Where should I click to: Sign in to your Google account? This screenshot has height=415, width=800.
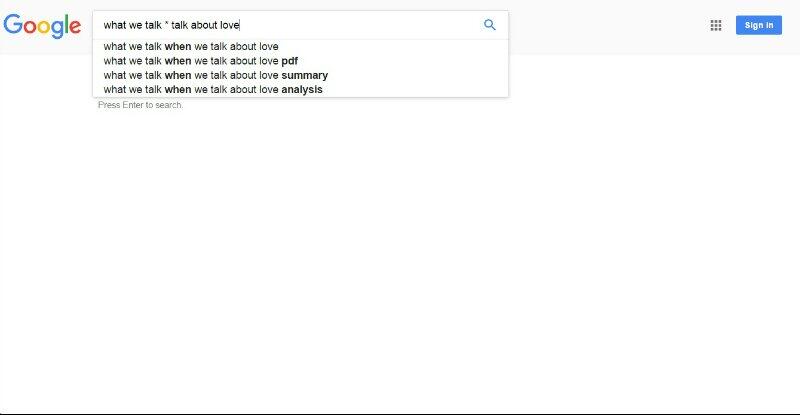pos(759,25)
